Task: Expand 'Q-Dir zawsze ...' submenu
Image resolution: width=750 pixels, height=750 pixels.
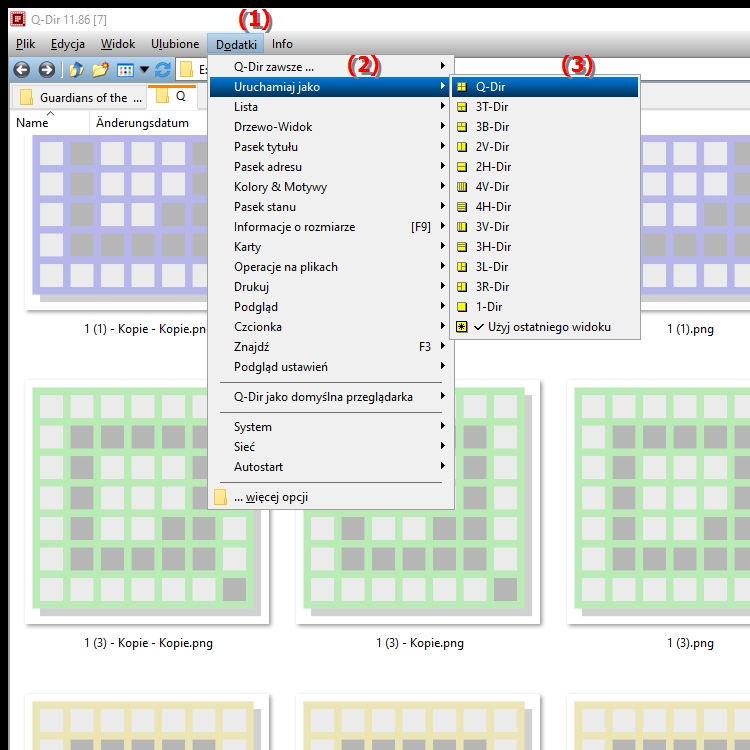Action: pos(330,67)
